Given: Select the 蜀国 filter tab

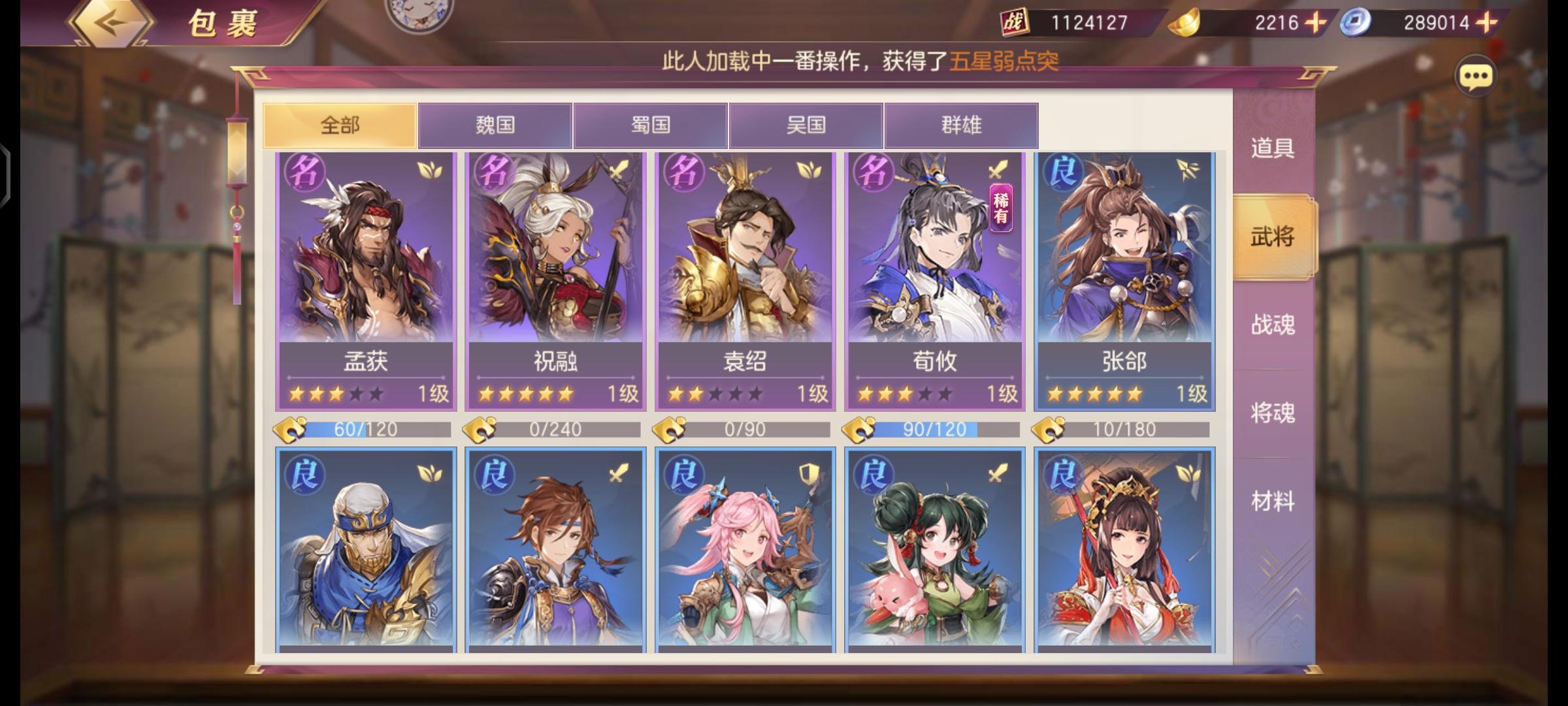Looking at the screenshot, I should tap(651, 126).
